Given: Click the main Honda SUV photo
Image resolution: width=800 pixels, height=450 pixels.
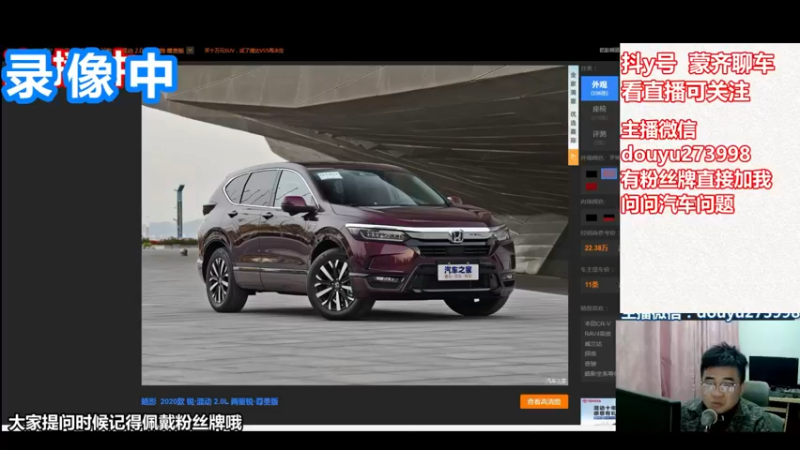Looking at the screenshot, I should [x=355, y=225].
